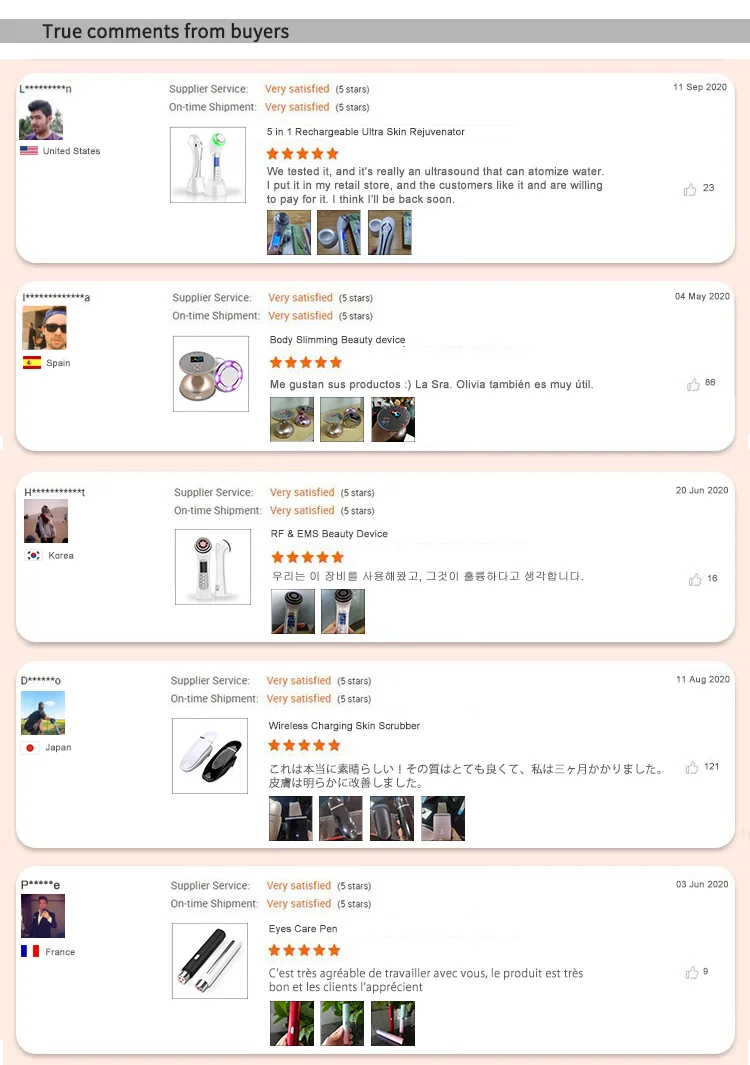
Task: Like the Spain review with 86 likes
Action: 693,385
